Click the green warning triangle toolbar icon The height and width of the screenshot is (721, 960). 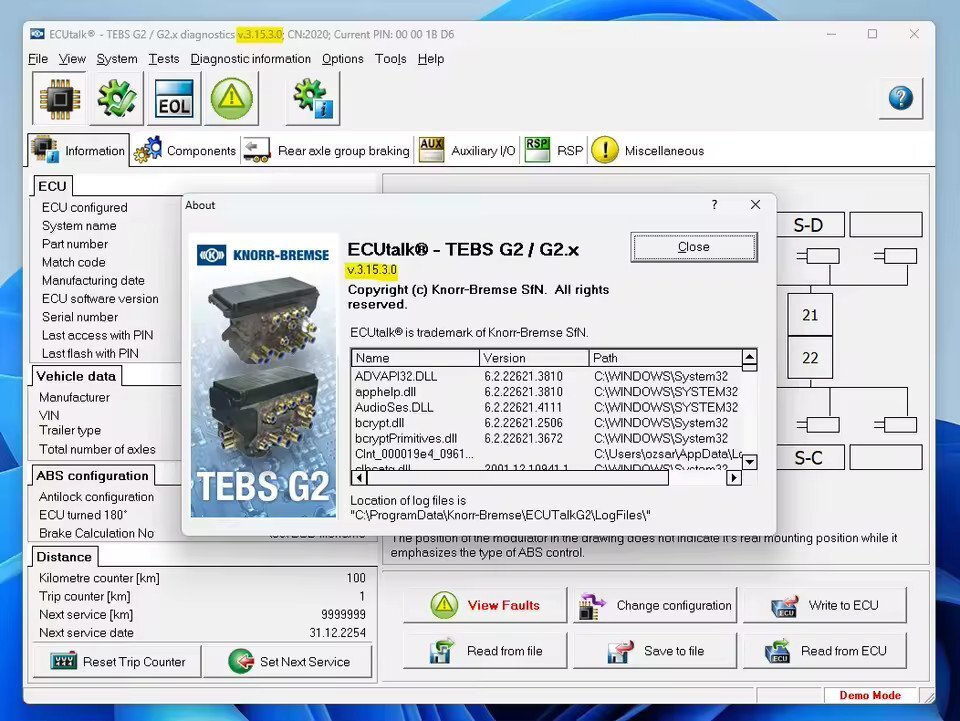[x=231, y=98]
